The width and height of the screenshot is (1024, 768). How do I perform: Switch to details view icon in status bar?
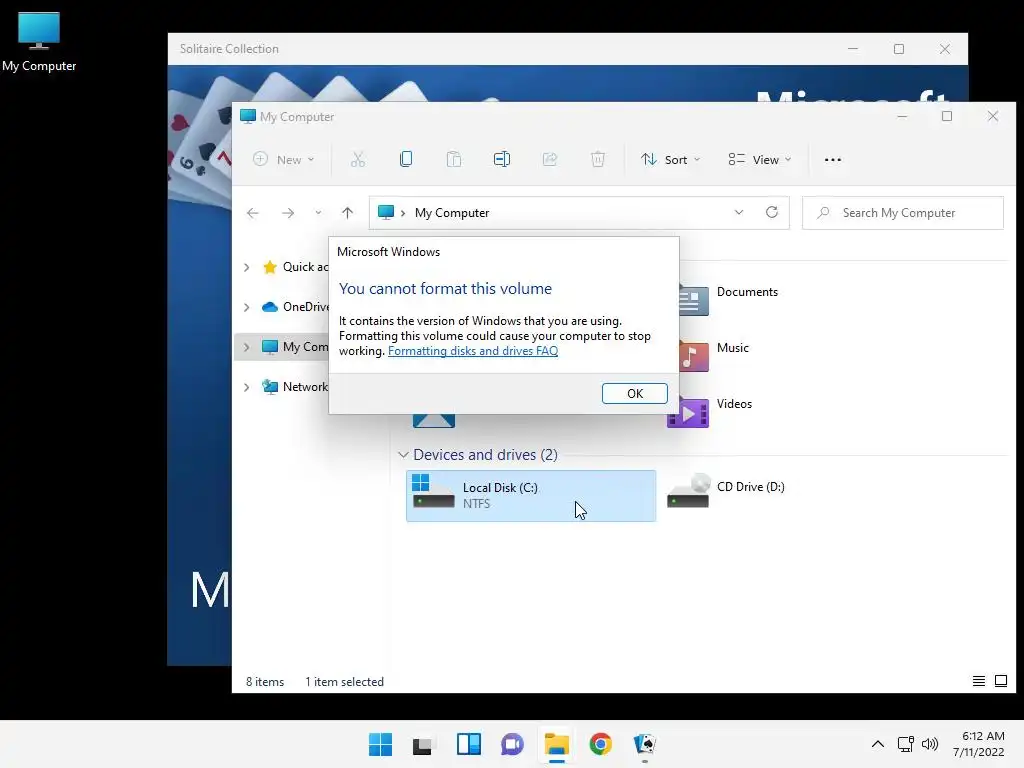979,681
